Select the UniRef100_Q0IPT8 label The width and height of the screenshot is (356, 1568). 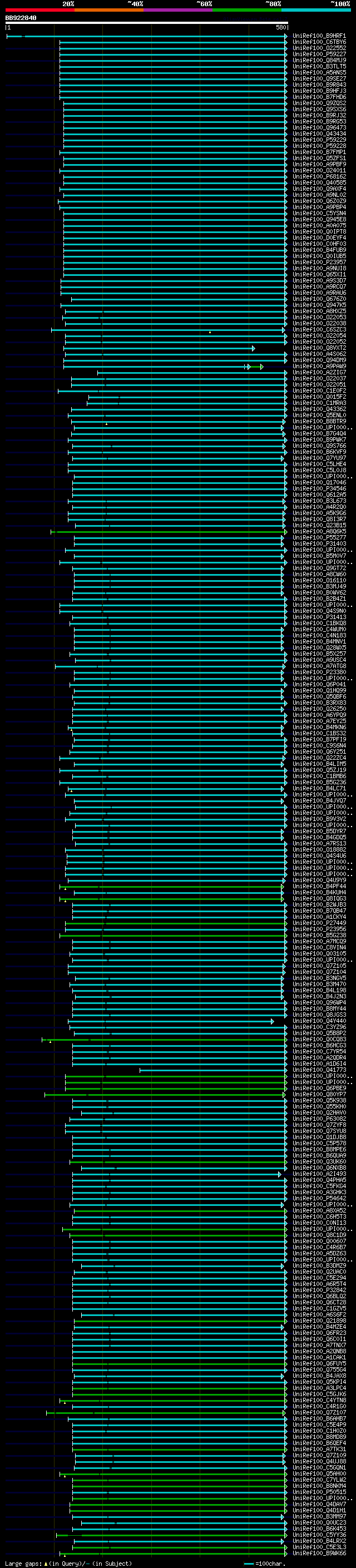319,232
